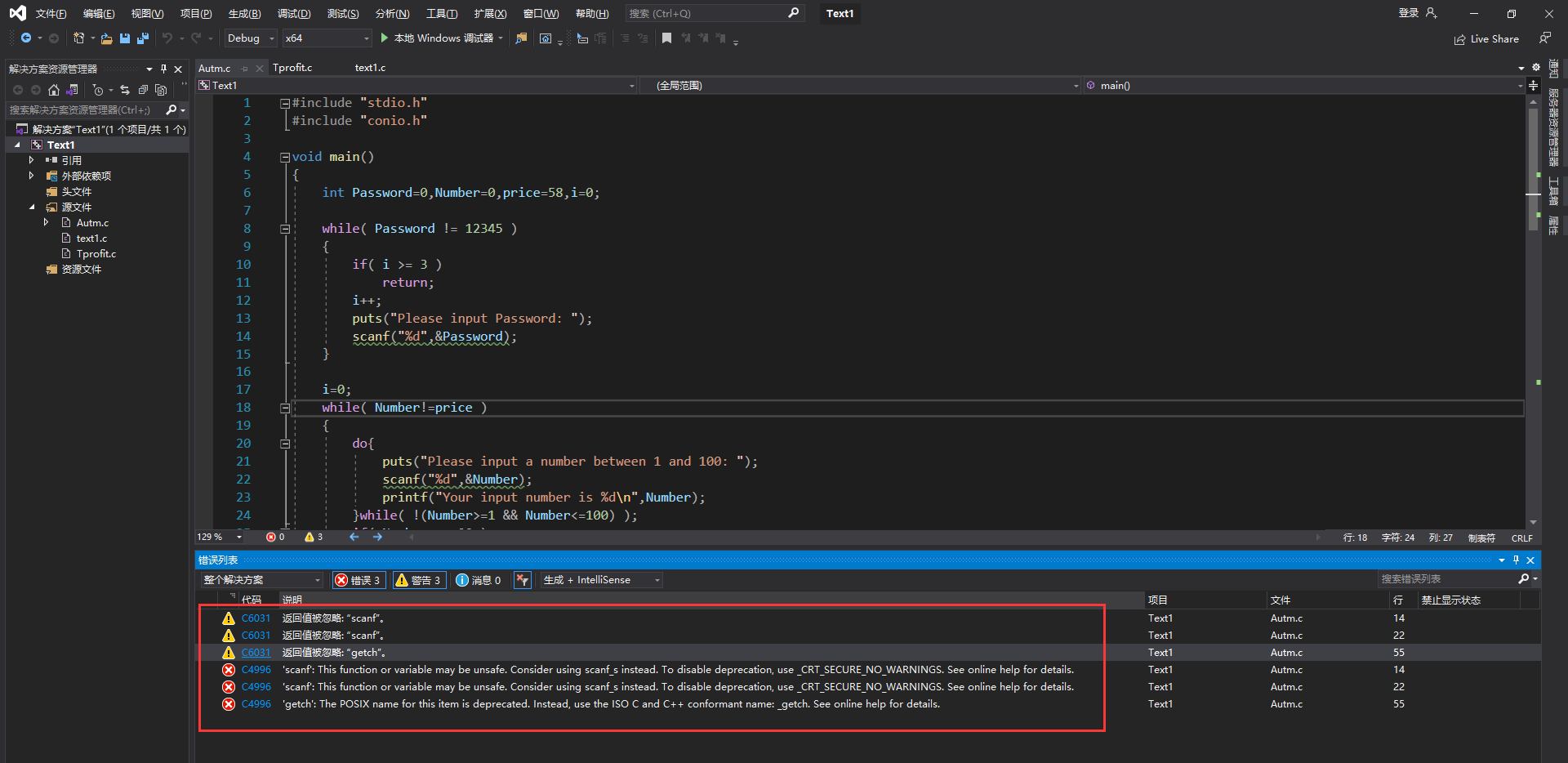Pin the Solution Explorer panel
Viewport: 1568px width, 763px height.
pyautogui.click(x=163, y=69)
